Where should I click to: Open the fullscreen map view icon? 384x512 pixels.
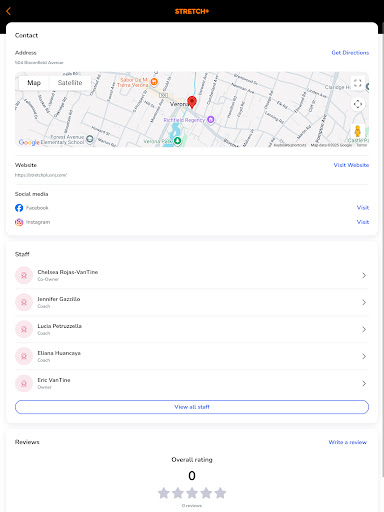[358, 83]
